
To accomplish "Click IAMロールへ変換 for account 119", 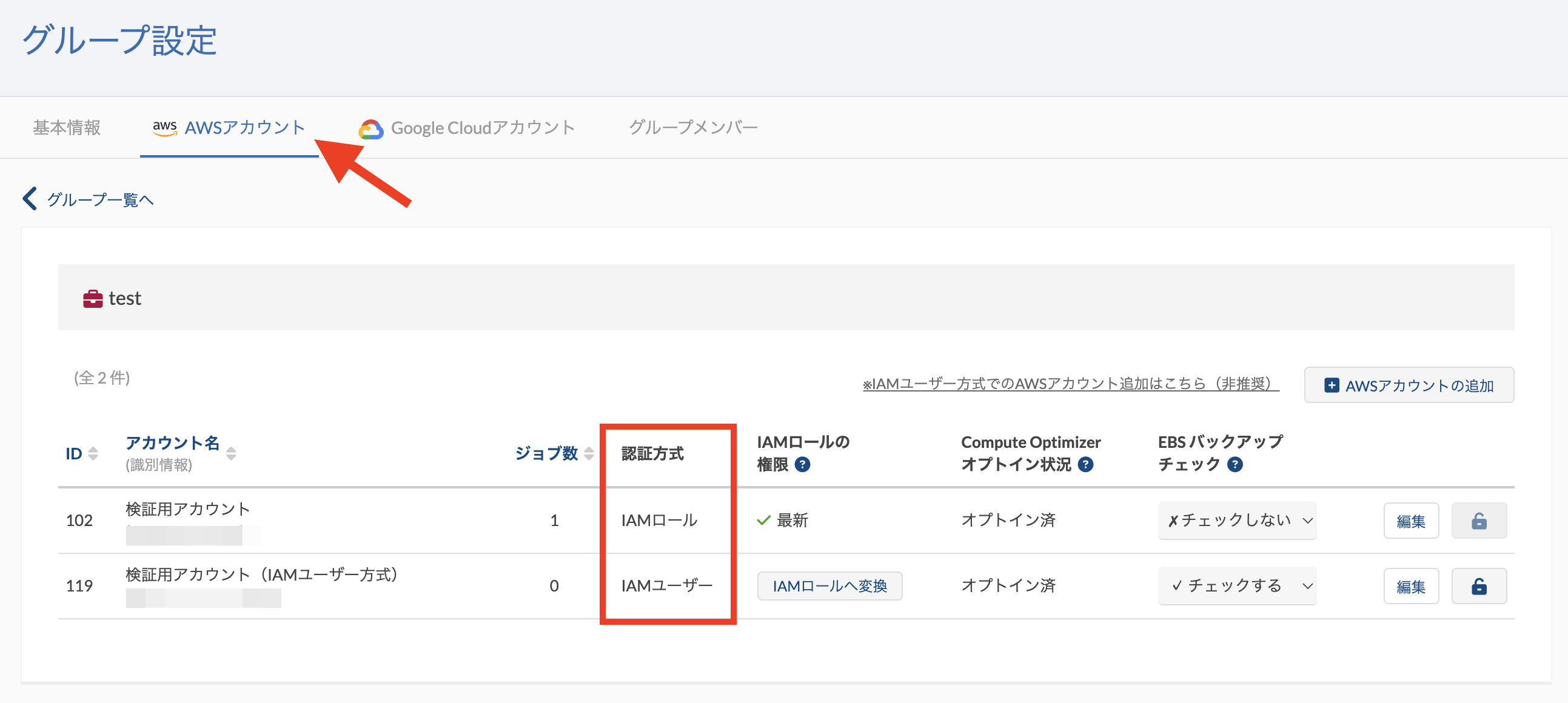I will pyautogui.click(x=829, y=586).
